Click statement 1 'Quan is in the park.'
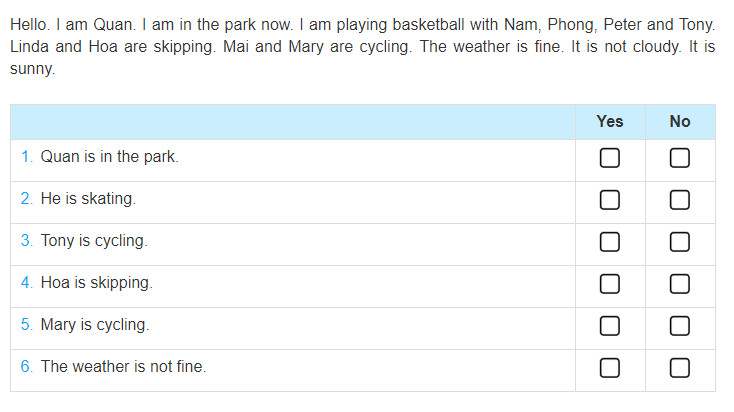Viewport: 734px width, 412px height. pos(110,156)
